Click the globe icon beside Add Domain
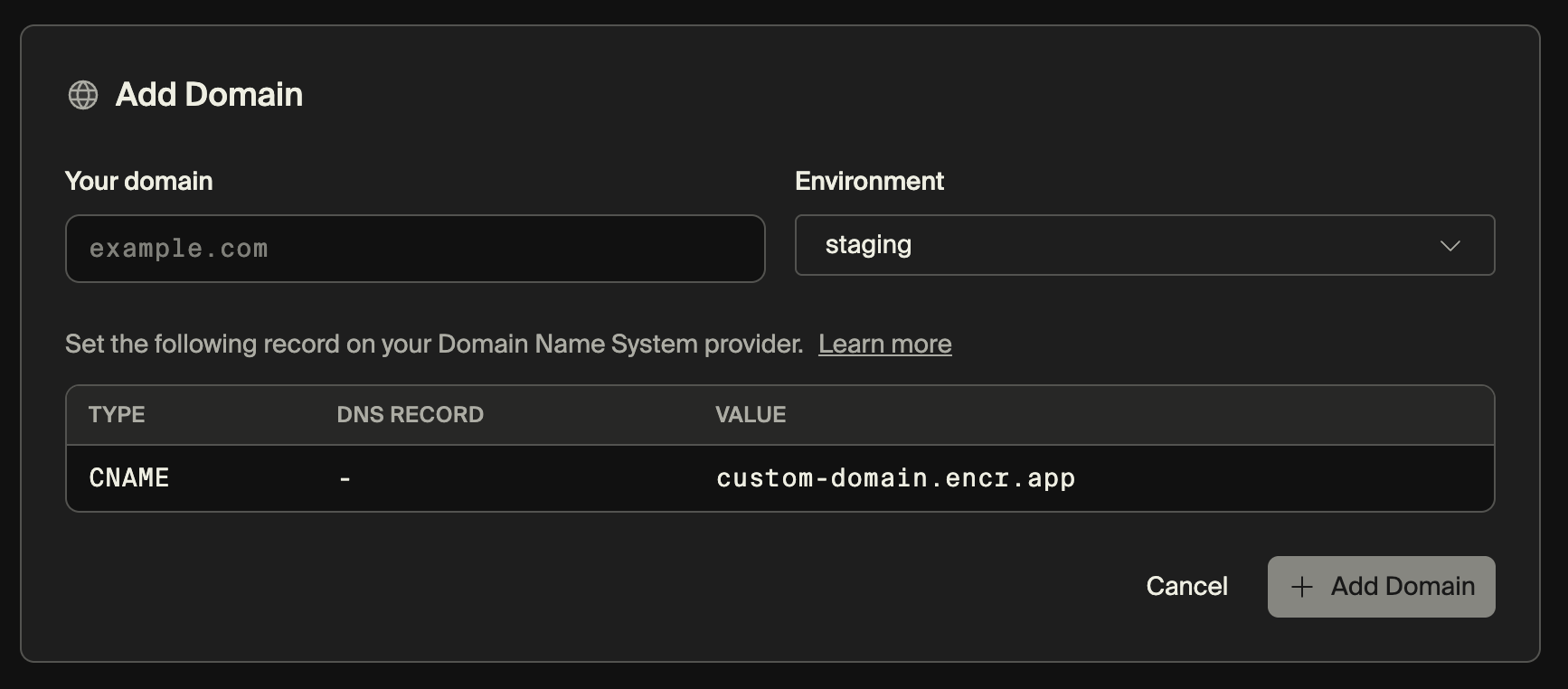 tap(83, 95)
